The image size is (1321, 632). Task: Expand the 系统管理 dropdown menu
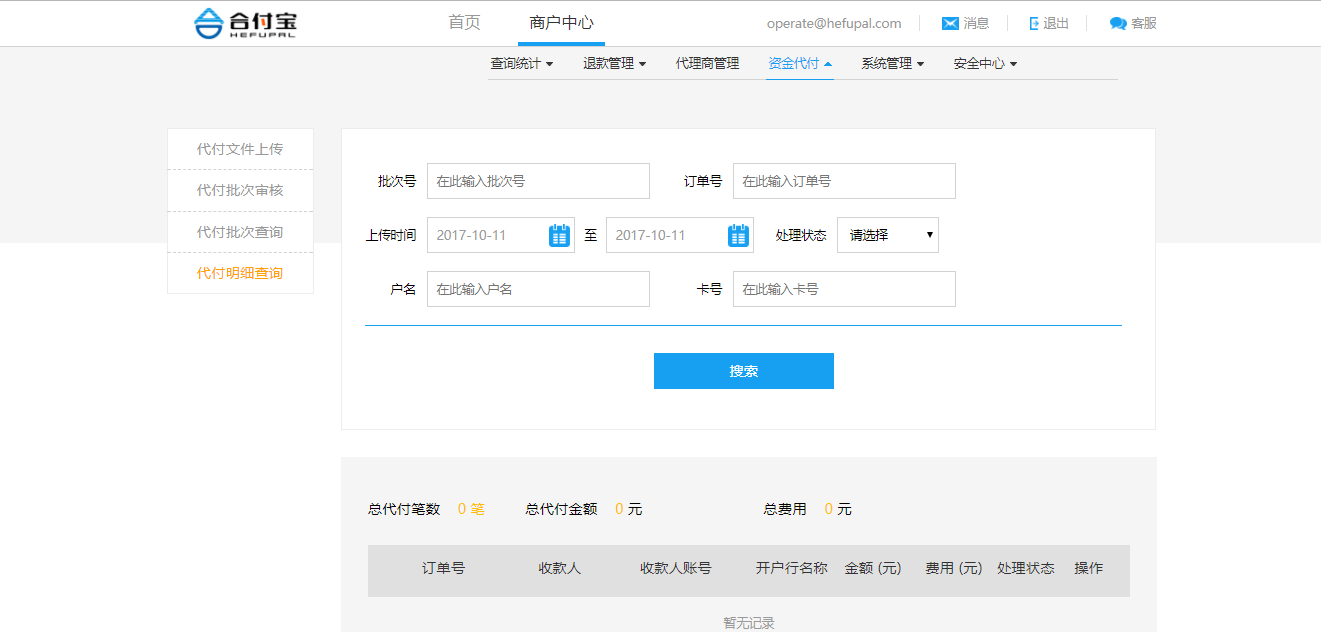tap(892, 63)
